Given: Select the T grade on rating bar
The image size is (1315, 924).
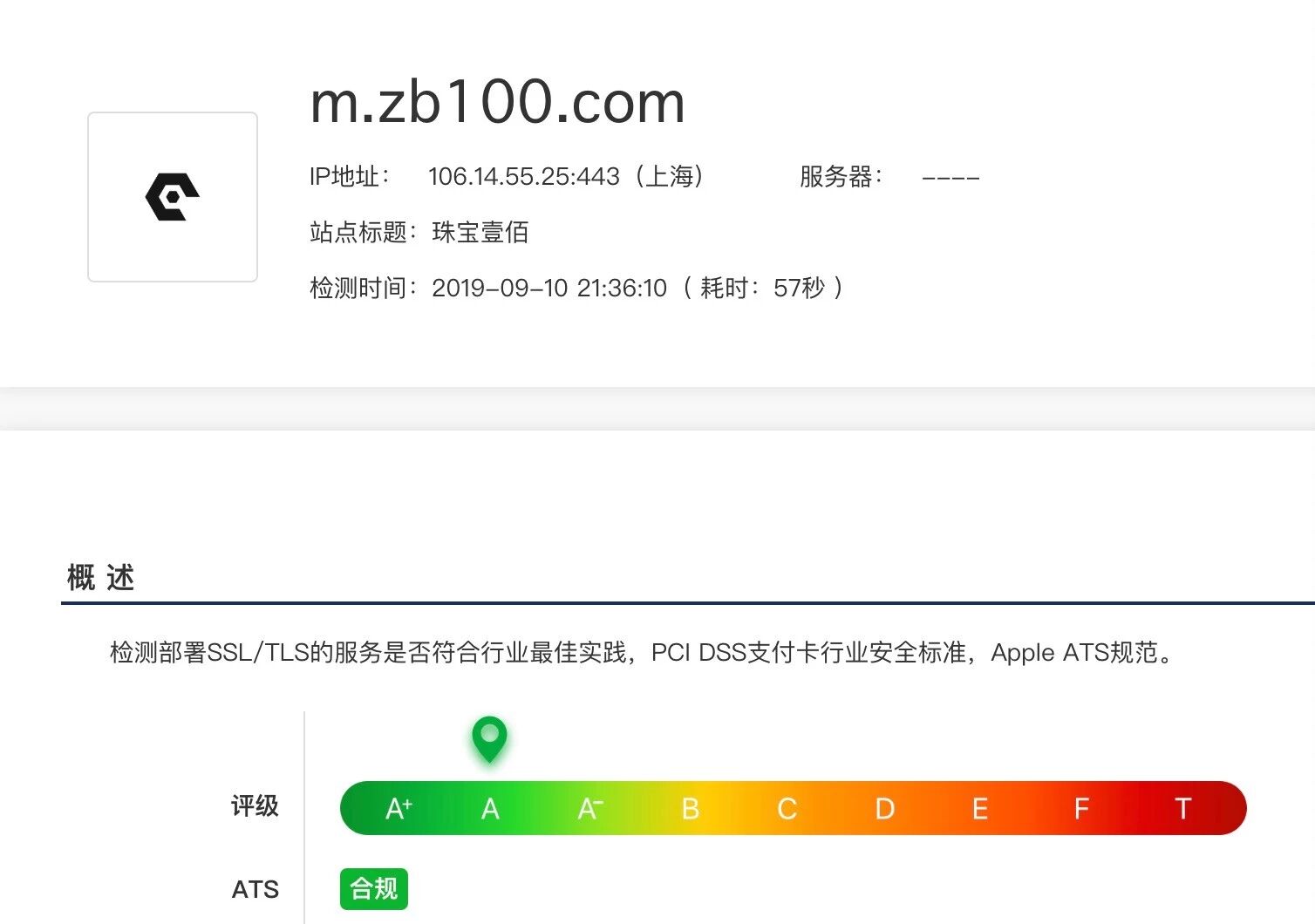Looking at the screenshot, I should pyautogui.click(x=1182, y=809).
